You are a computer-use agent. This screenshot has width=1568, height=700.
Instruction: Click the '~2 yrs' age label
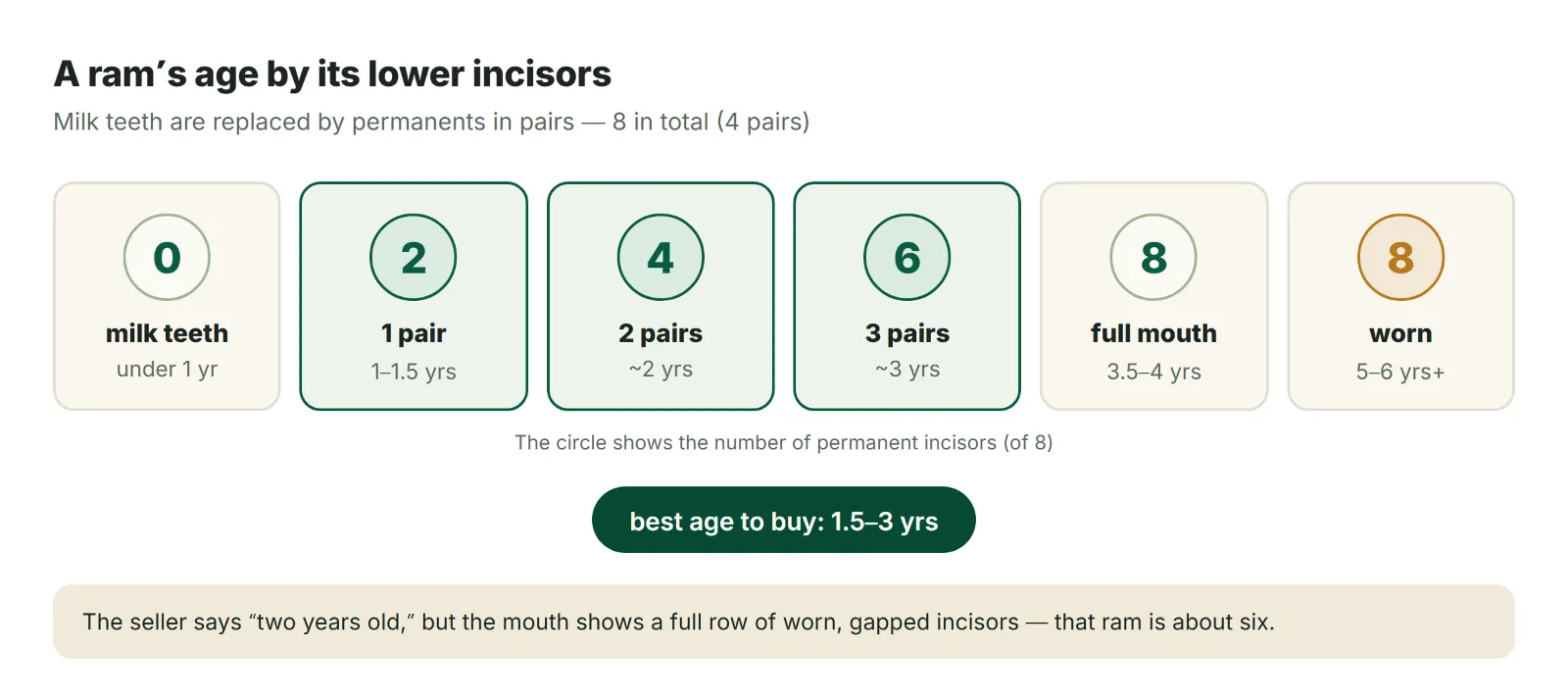click(x=661, y=370)
